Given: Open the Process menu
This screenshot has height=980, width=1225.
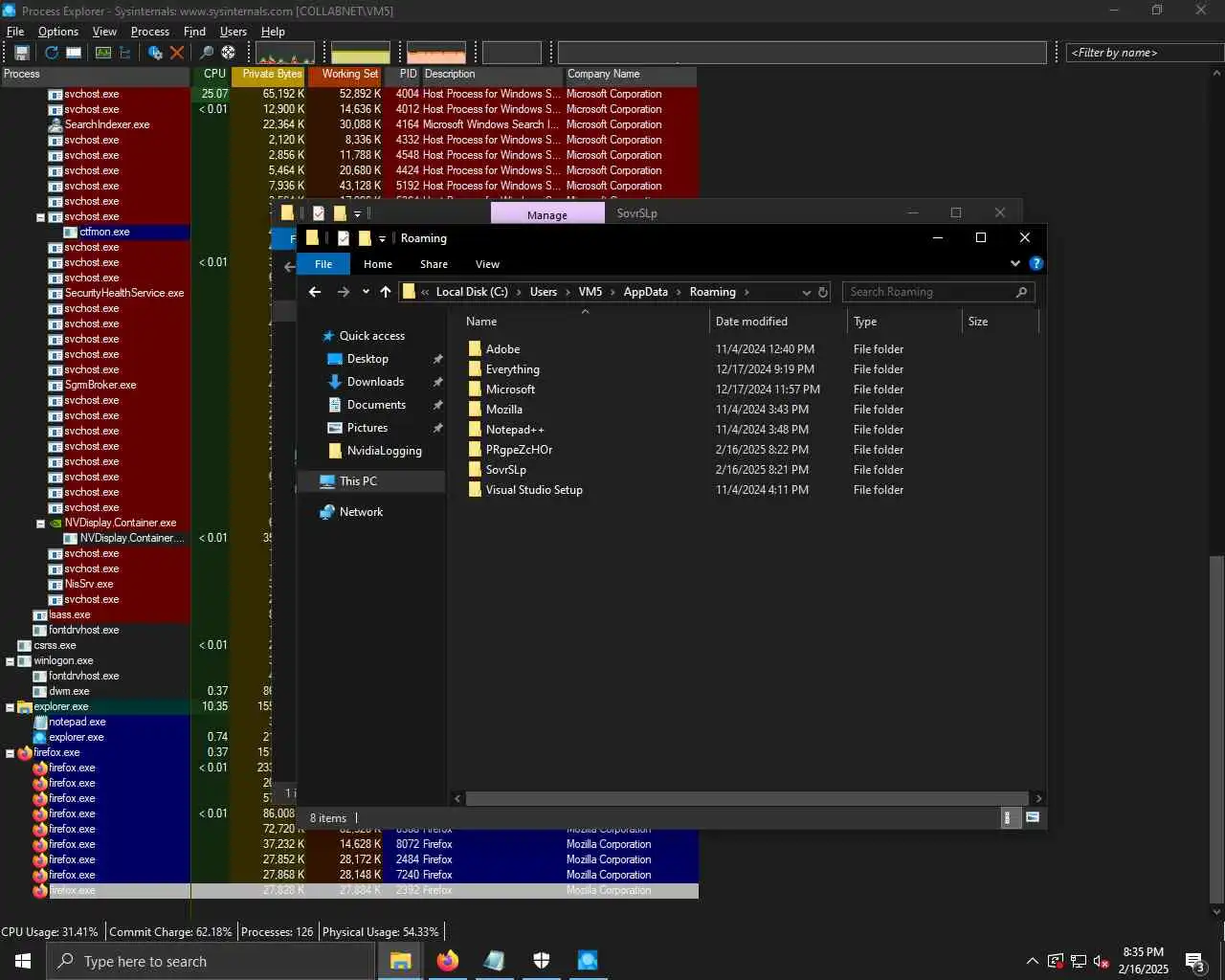Looking at the screenshot, I should (150, 32).
